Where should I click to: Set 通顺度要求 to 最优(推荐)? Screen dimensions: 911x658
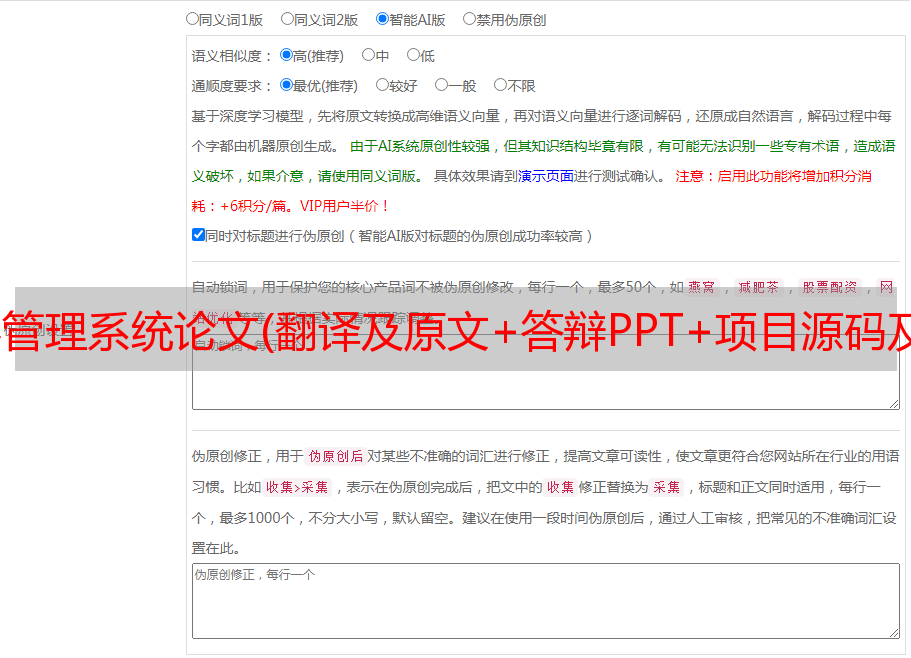[286, 85]
